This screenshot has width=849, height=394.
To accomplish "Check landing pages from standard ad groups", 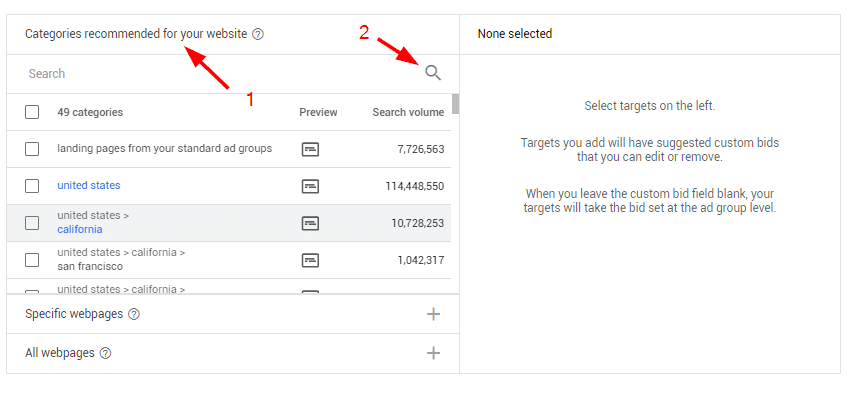I will pos(32,149).
